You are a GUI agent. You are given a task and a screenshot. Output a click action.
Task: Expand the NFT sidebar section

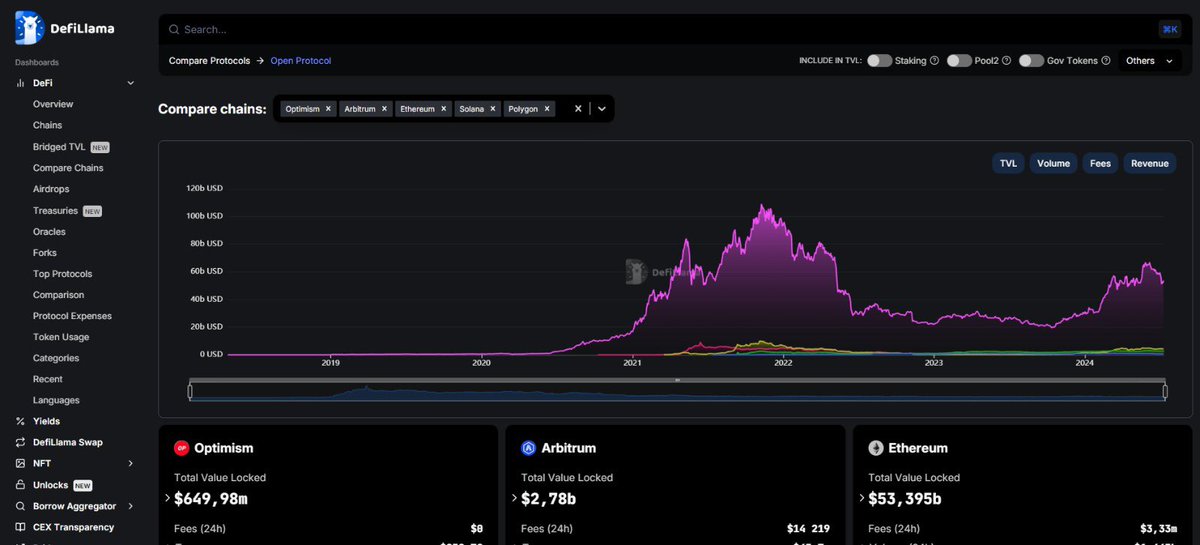click(x=131, y=464)
